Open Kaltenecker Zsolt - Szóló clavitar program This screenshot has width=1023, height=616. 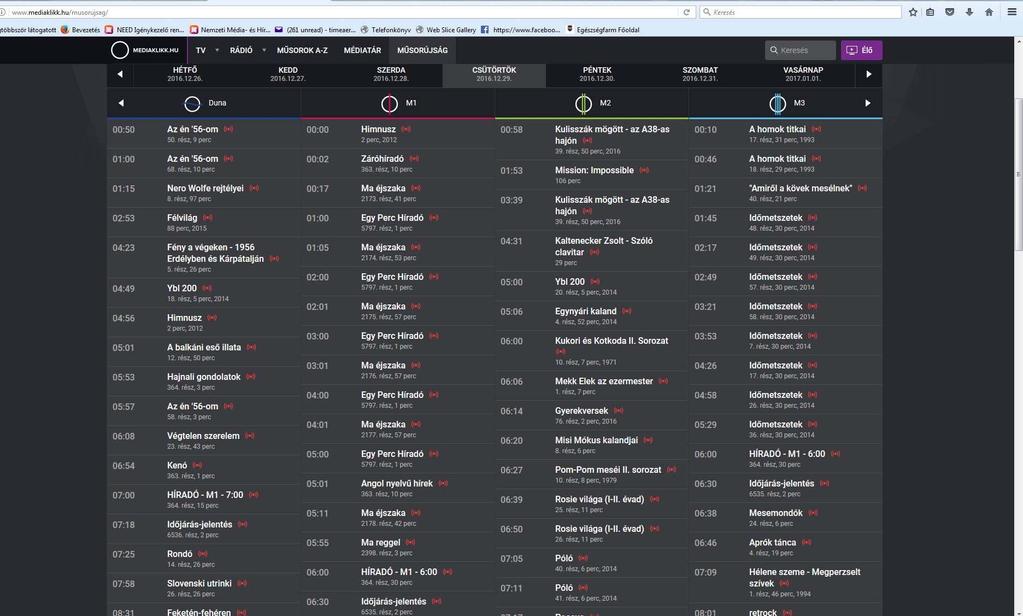pos(603,247)
